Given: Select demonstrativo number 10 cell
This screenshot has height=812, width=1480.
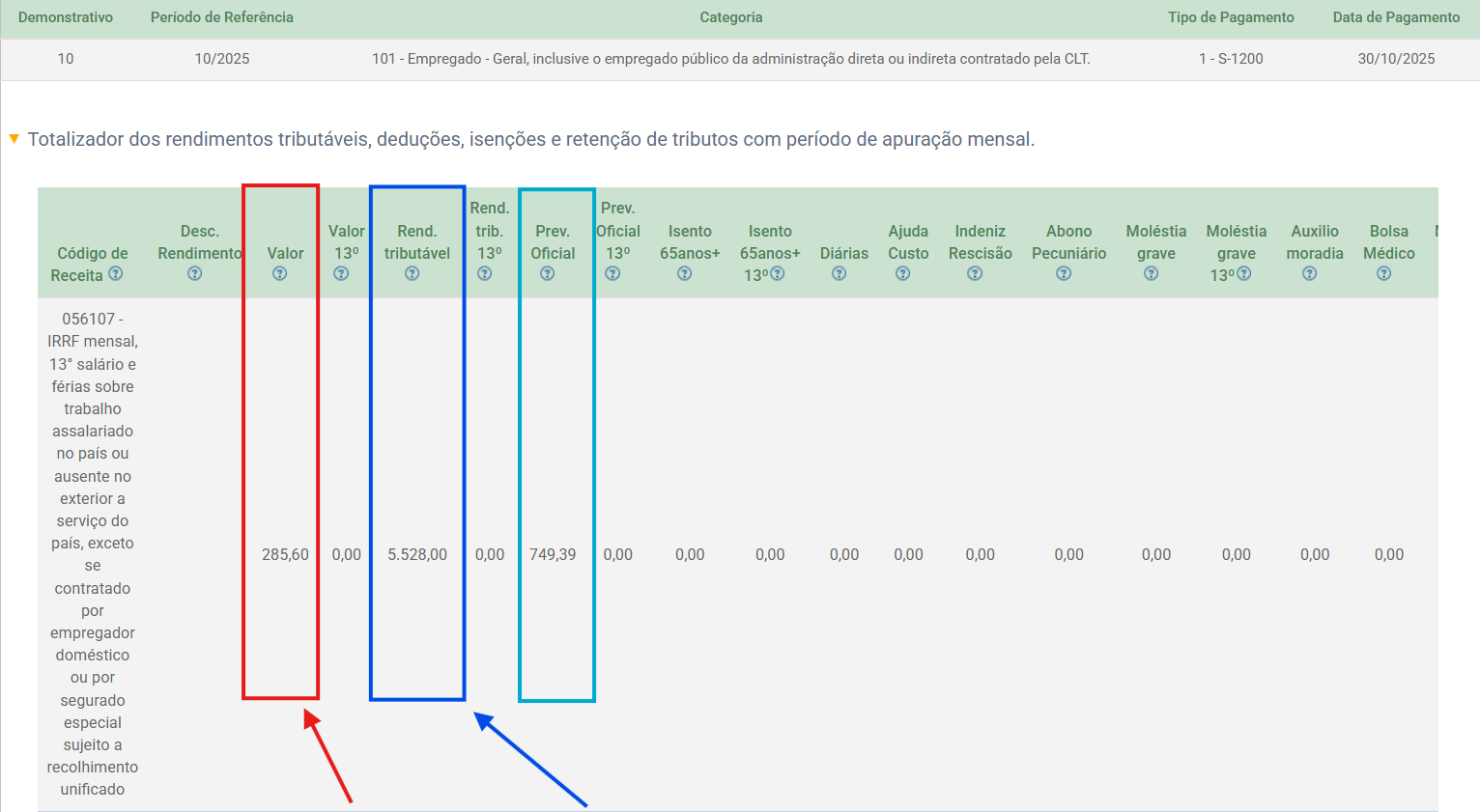Looking at the screenshot, I should [x=66, y=59].
